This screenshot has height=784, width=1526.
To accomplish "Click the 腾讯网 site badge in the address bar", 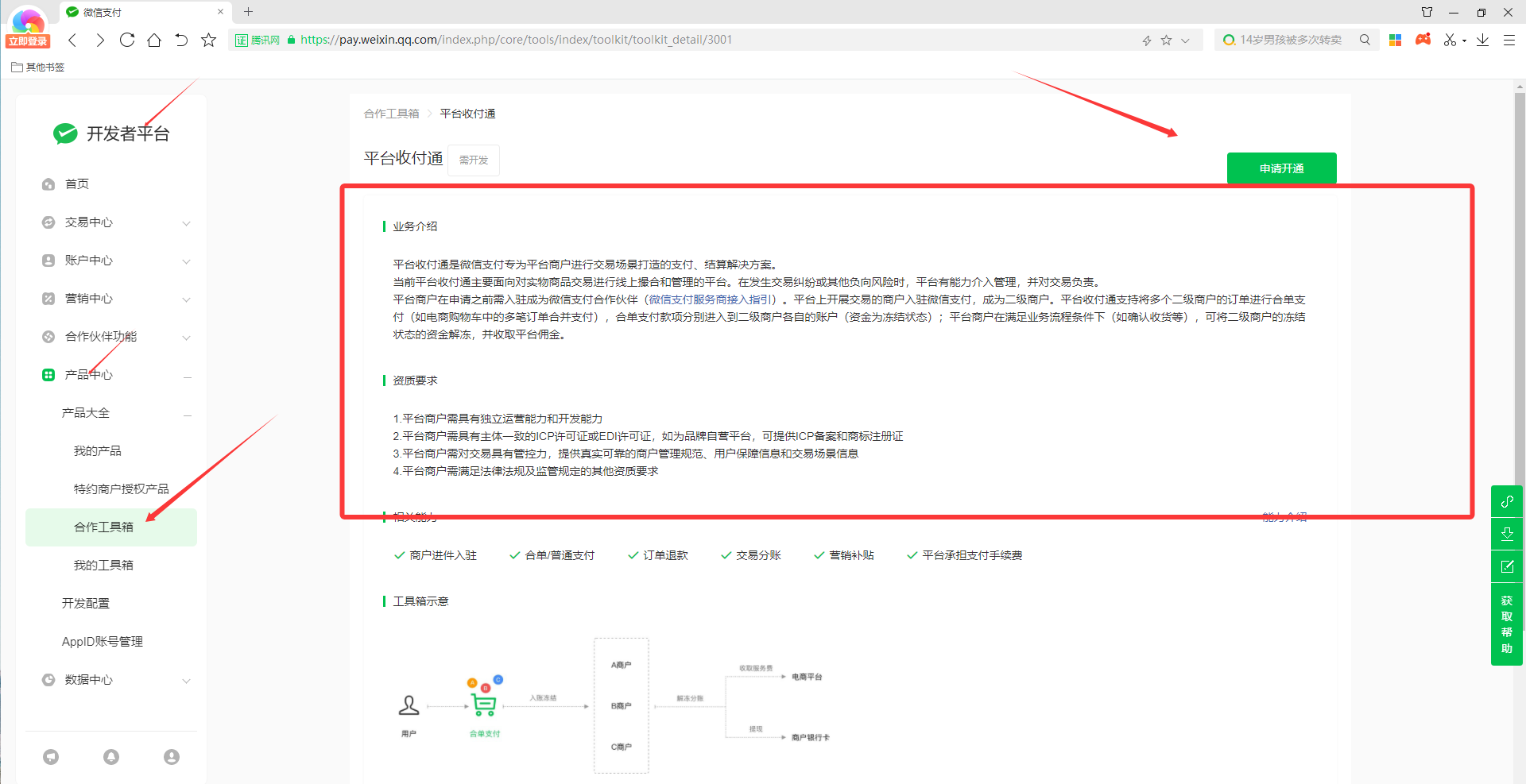I will tap(258, 40).
